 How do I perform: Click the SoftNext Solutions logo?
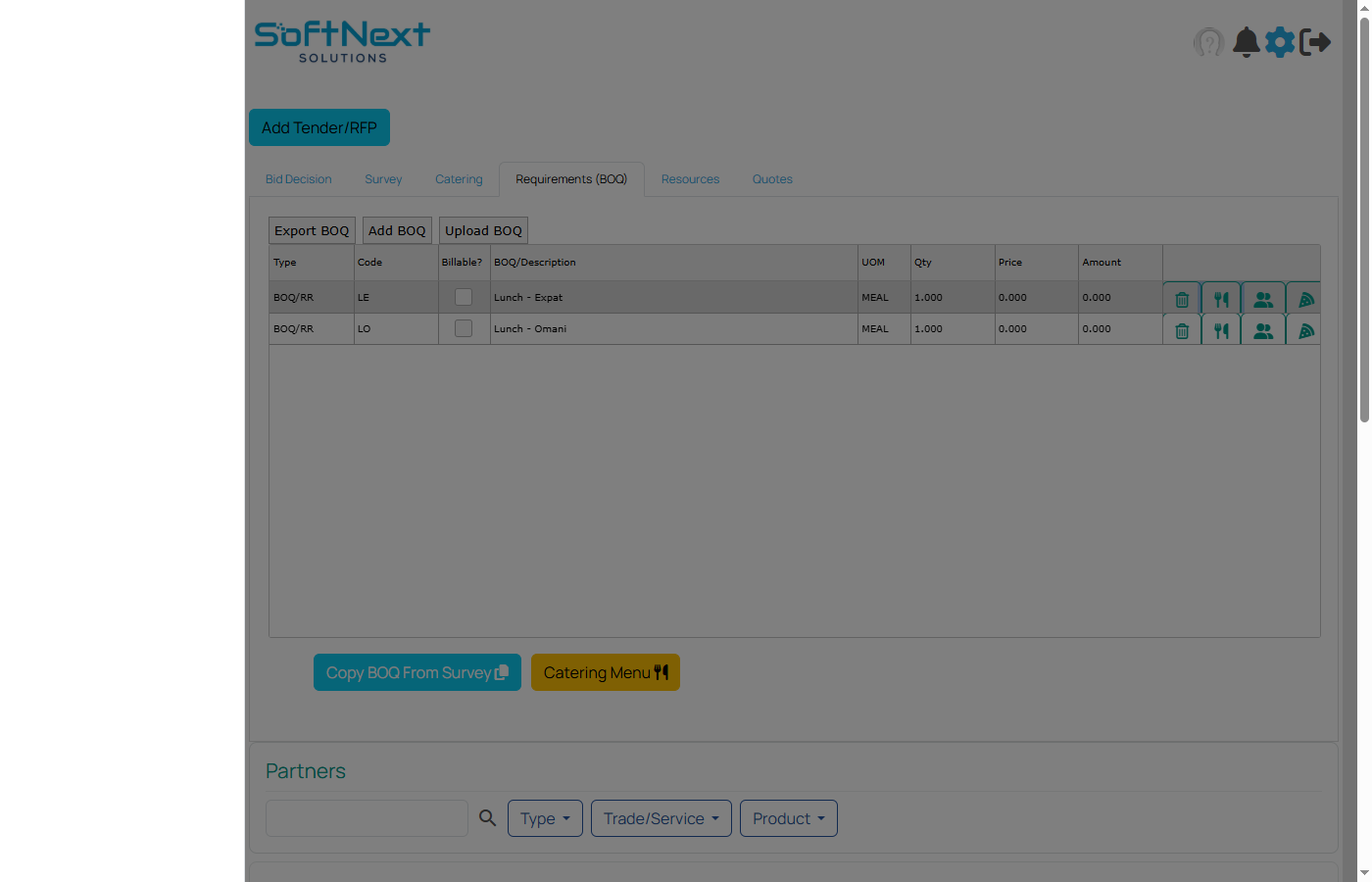tap(341, 37)
